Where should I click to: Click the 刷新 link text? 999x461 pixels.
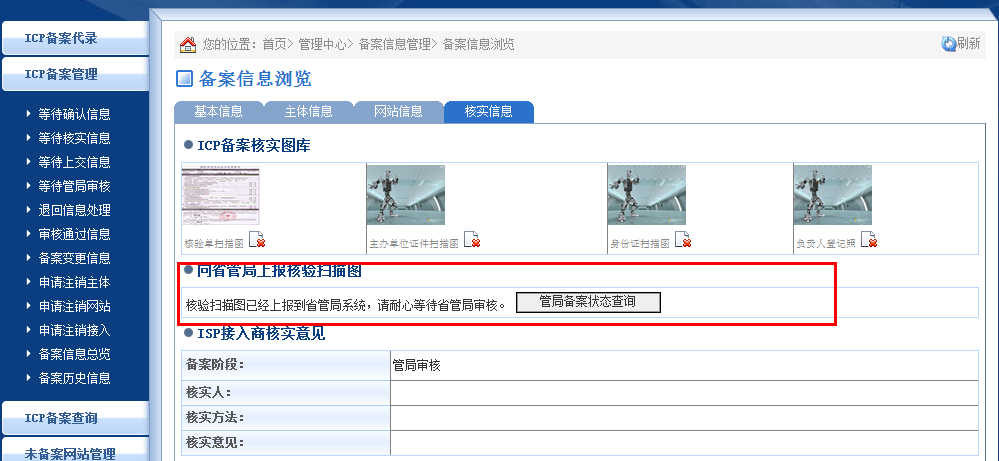tap(968, 44)
